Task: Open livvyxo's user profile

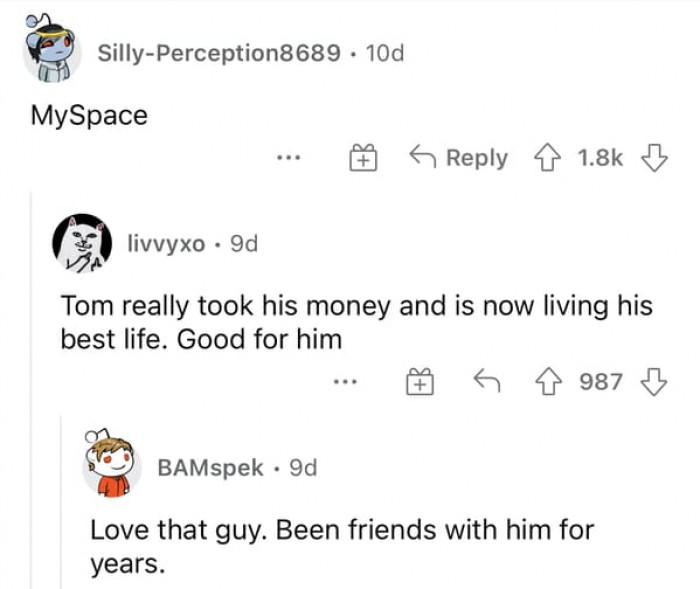Action: click(x=166, y=244)
